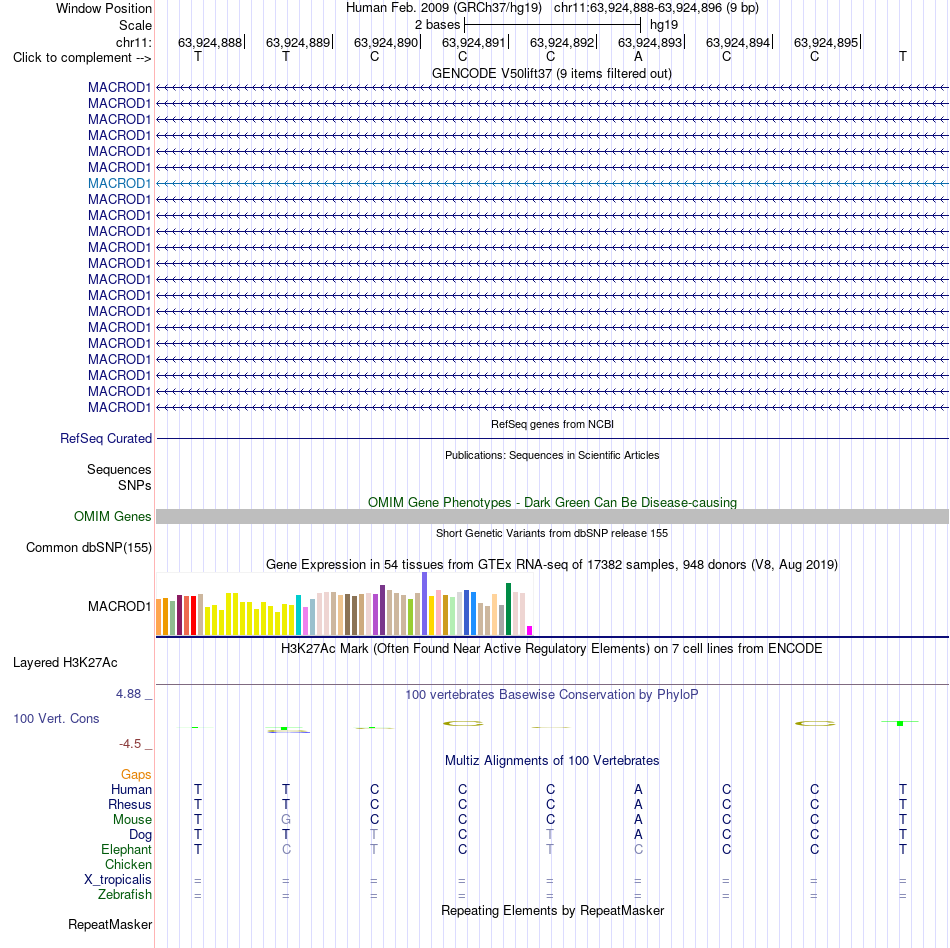
Task: Click the SNPs label under Sequences
Action: (x=135, y=485)
